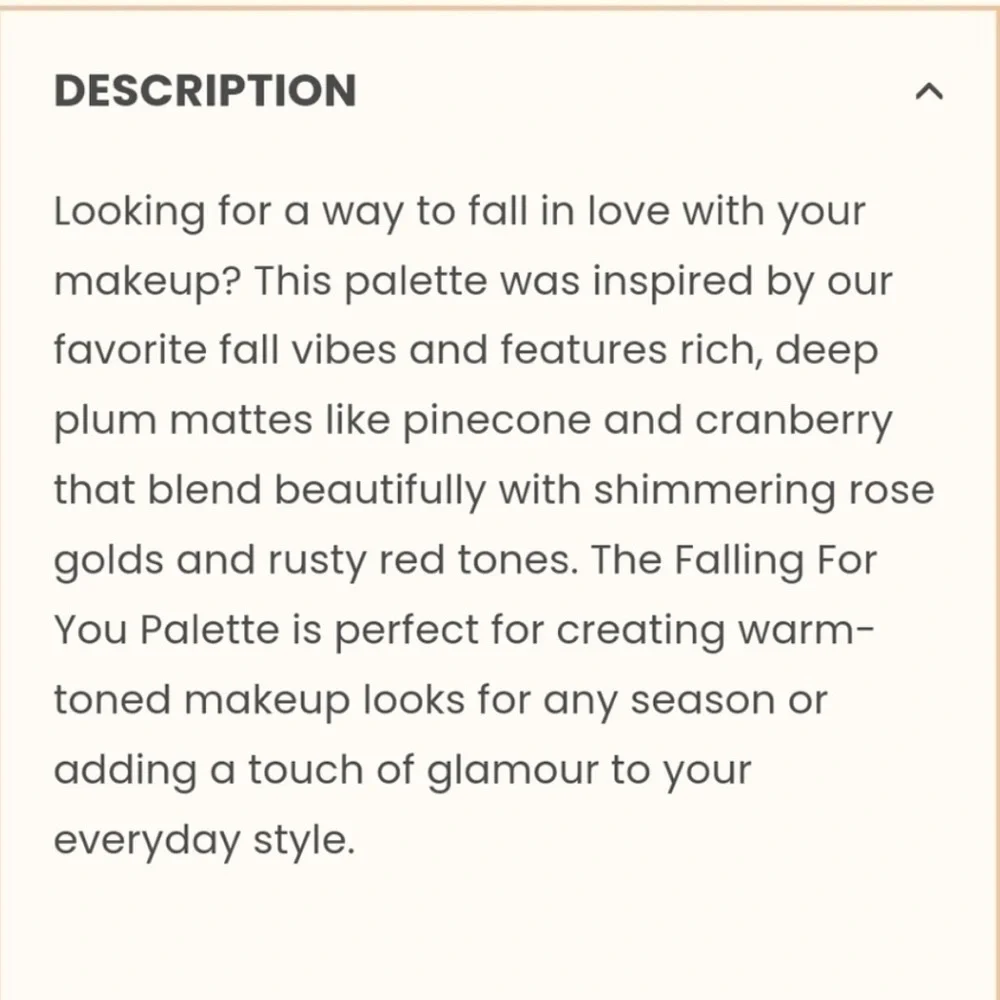The height and width of the screenshot is (1000, 1000).
Task: Click the word 'adding' in the paragraph
Action: pyautogui.click(x=126, y=771)
